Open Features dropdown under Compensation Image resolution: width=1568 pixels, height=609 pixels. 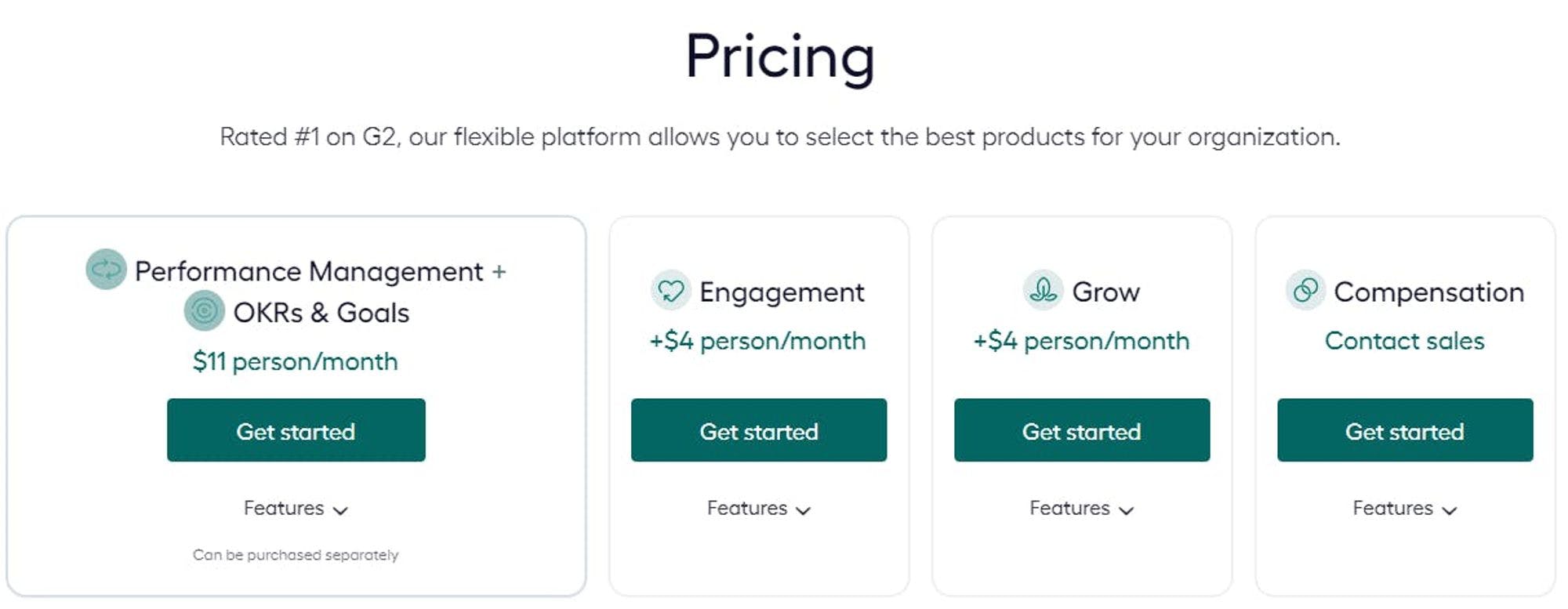tap(1405, 509)
